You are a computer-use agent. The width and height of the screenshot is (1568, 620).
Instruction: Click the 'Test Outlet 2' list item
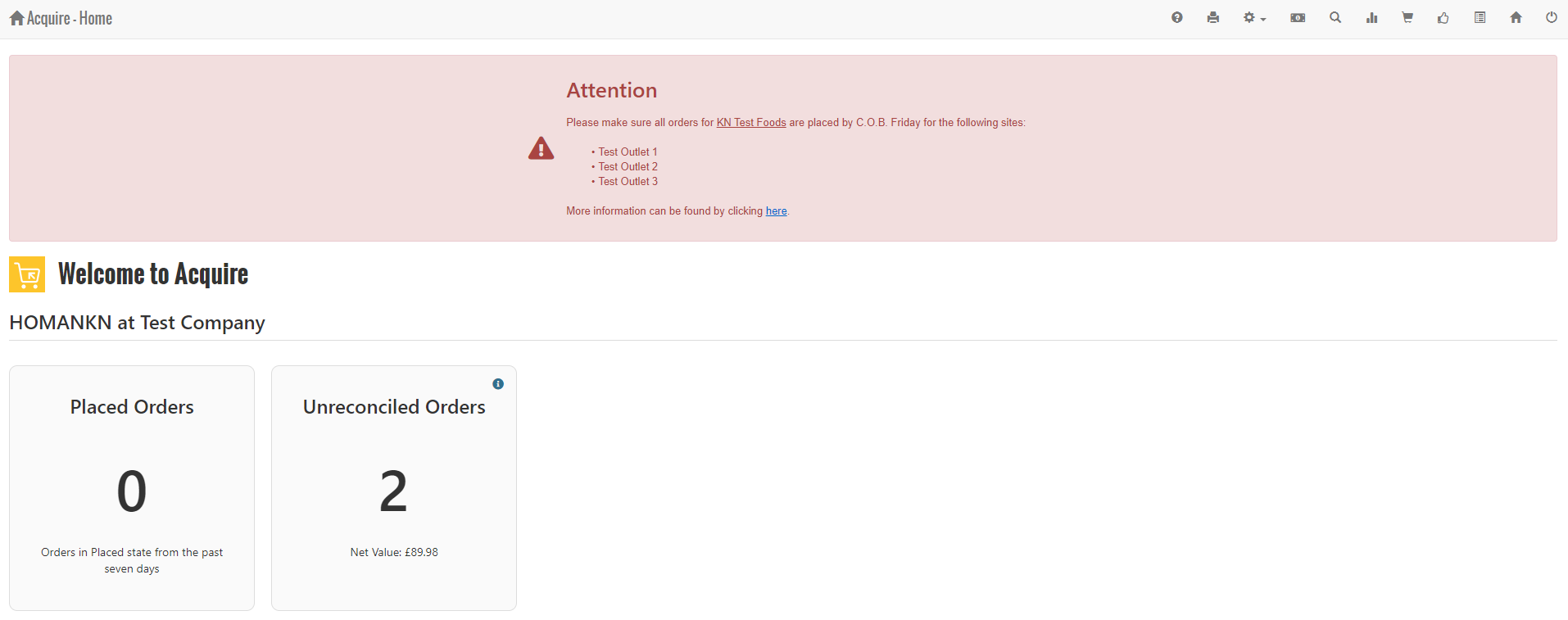[x=628, y=167]
